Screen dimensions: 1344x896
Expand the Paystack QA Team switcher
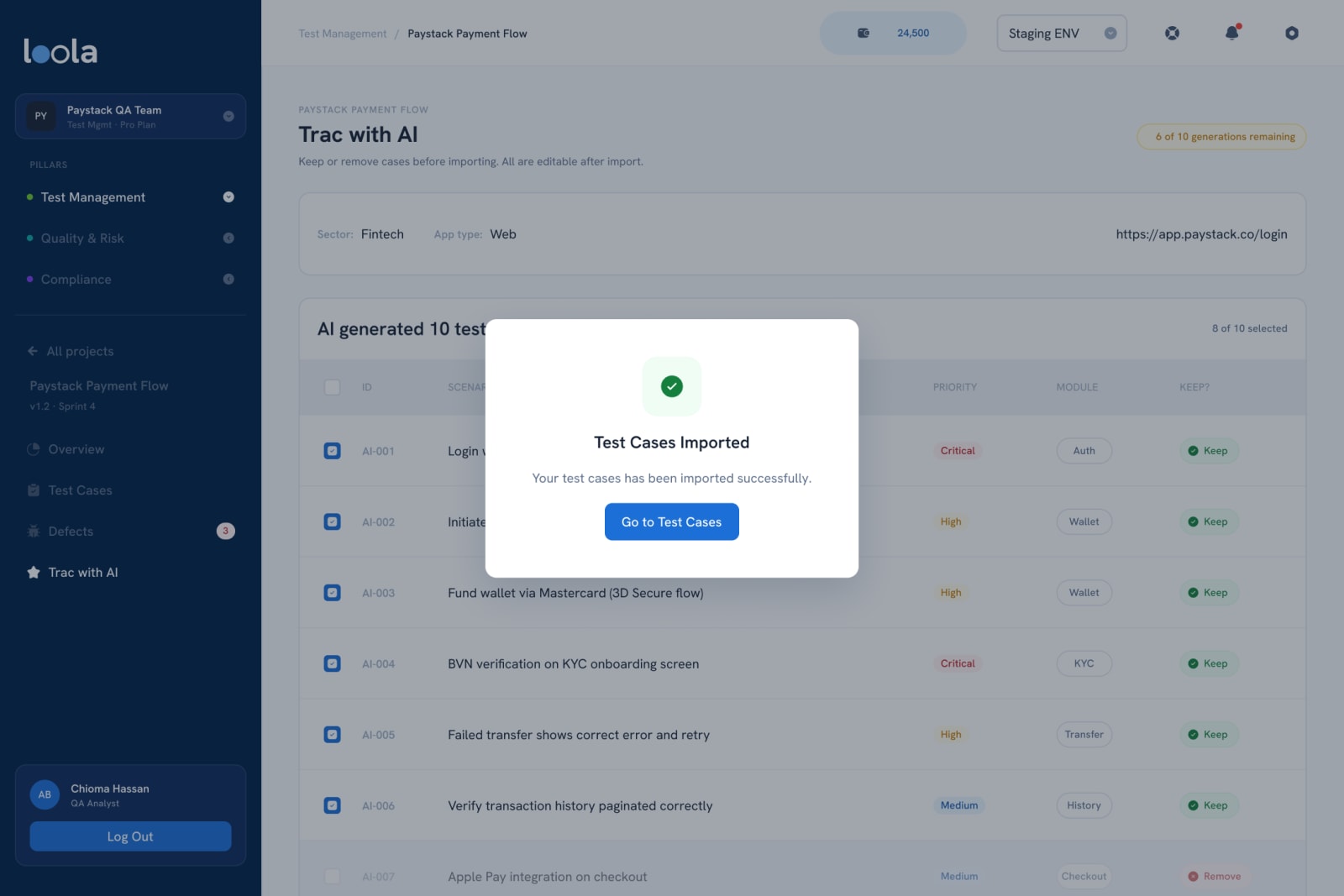coord(228,116)
